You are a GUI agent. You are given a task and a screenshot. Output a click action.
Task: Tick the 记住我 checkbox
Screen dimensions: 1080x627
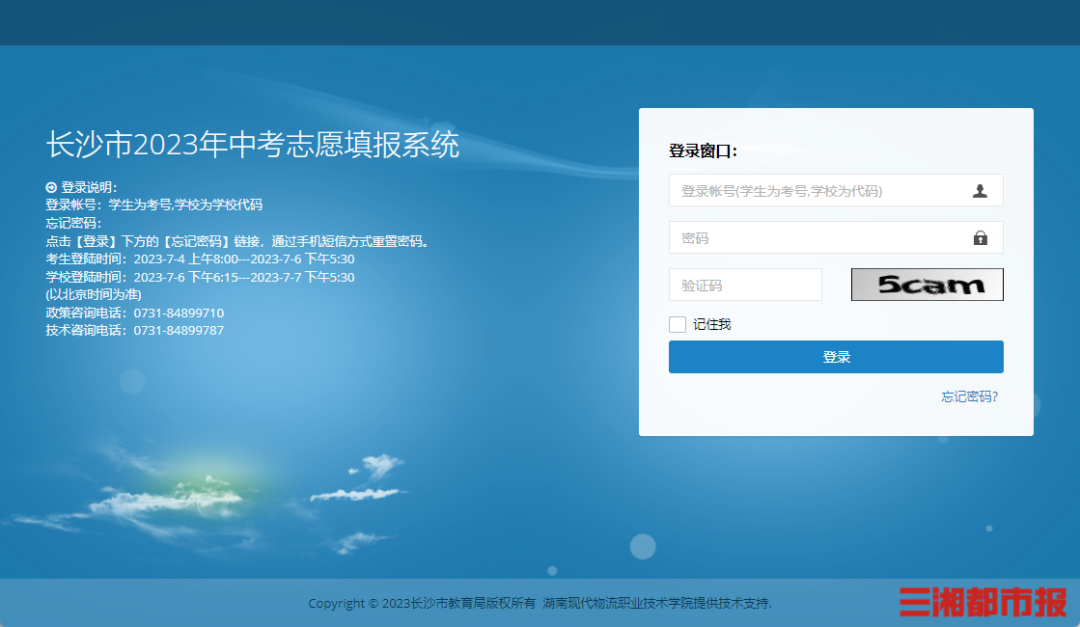677,324
